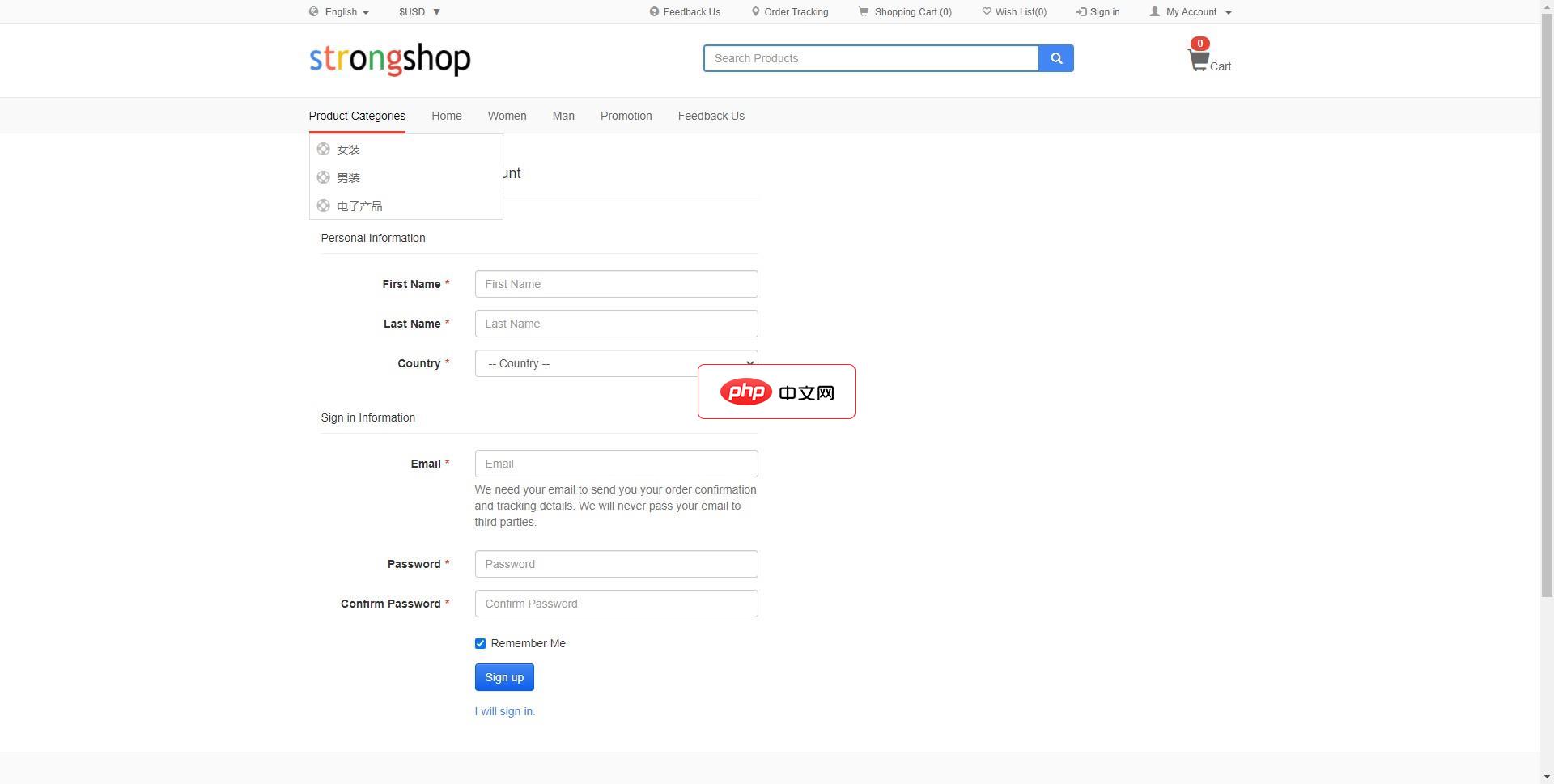Click the Feedback Us question-mark icon in top bar
The height and width of the screenshot is (784, 1554).
point(654,12)
